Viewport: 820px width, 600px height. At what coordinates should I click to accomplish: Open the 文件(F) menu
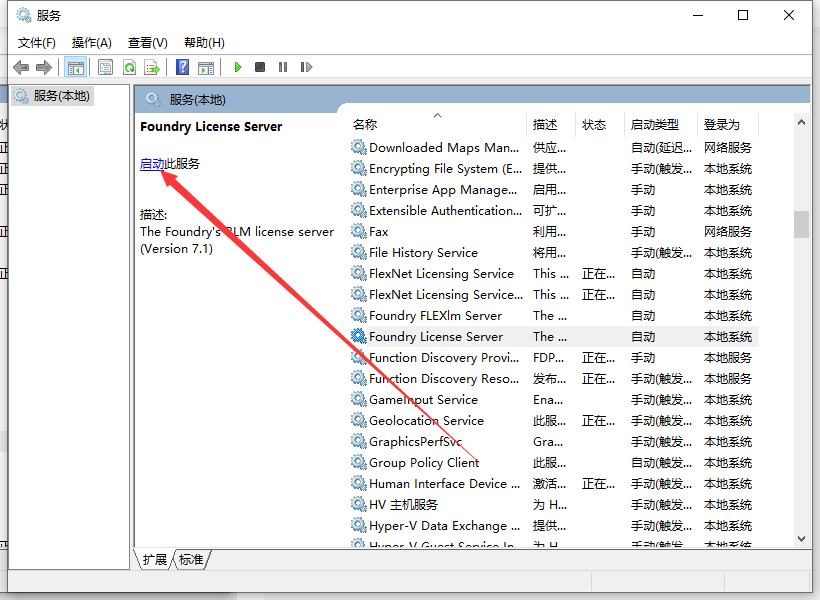tap(37, 42)
